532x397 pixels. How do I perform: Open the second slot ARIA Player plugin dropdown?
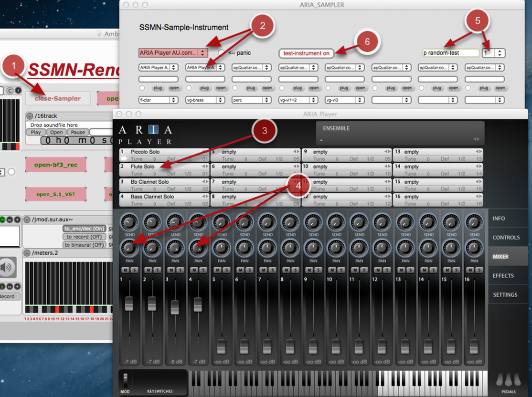[x=205, y=68]
